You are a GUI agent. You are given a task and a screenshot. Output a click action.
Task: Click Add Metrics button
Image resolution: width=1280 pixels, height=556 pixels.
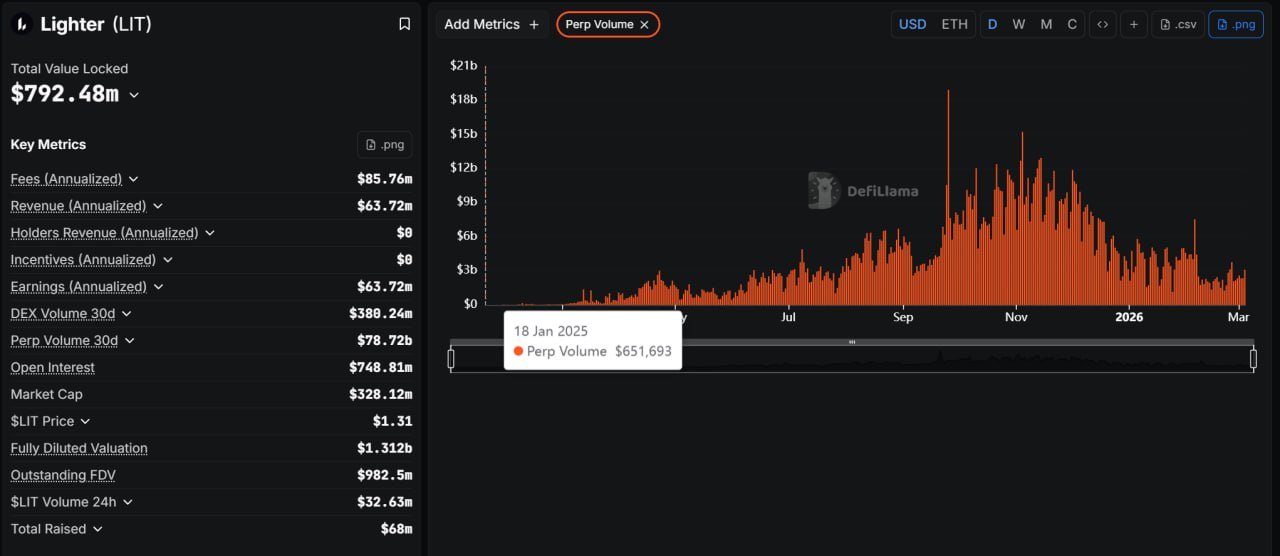click(491, 24)
